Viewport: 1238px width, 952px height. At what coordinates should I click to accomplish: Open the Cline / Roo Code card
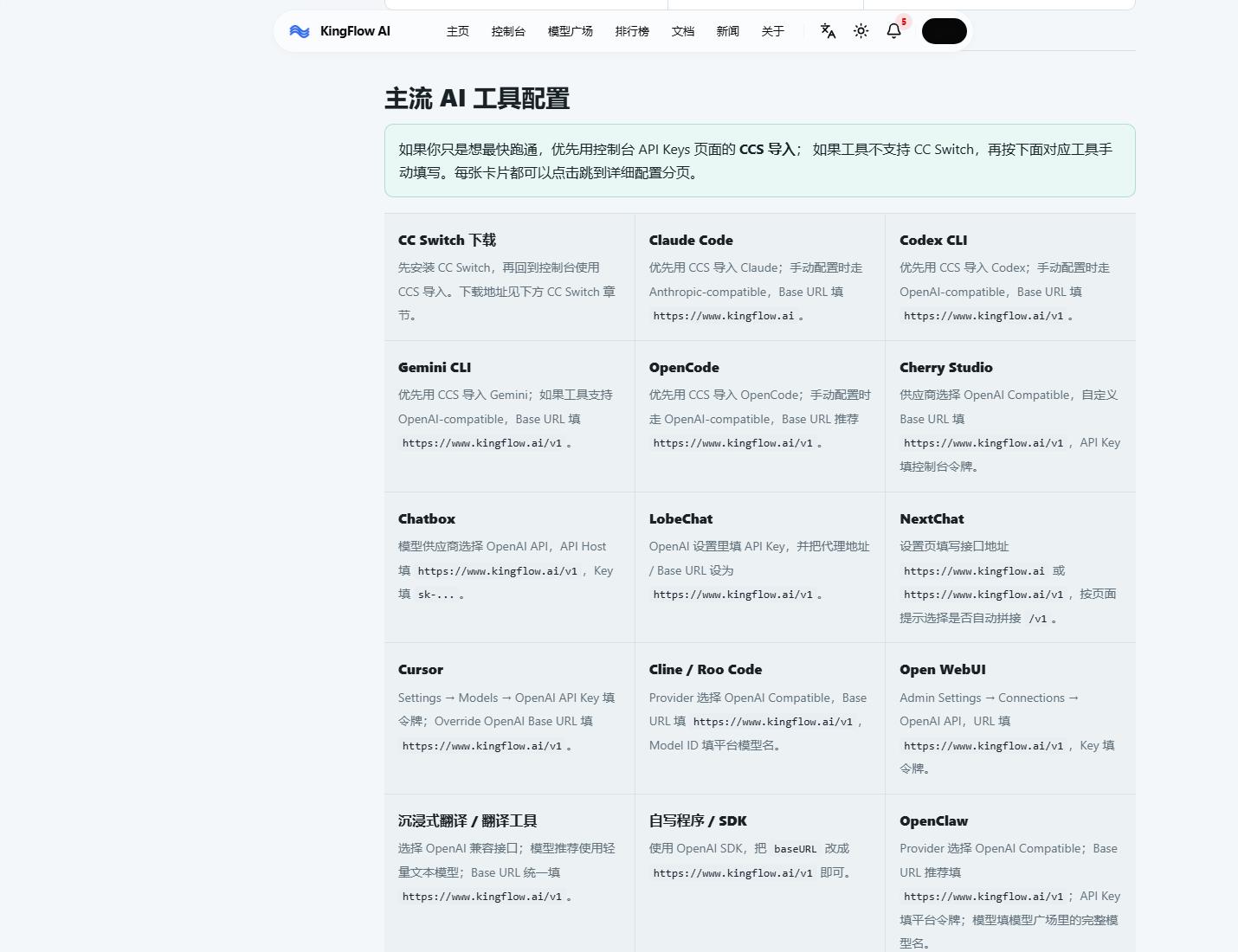point(760,718)
